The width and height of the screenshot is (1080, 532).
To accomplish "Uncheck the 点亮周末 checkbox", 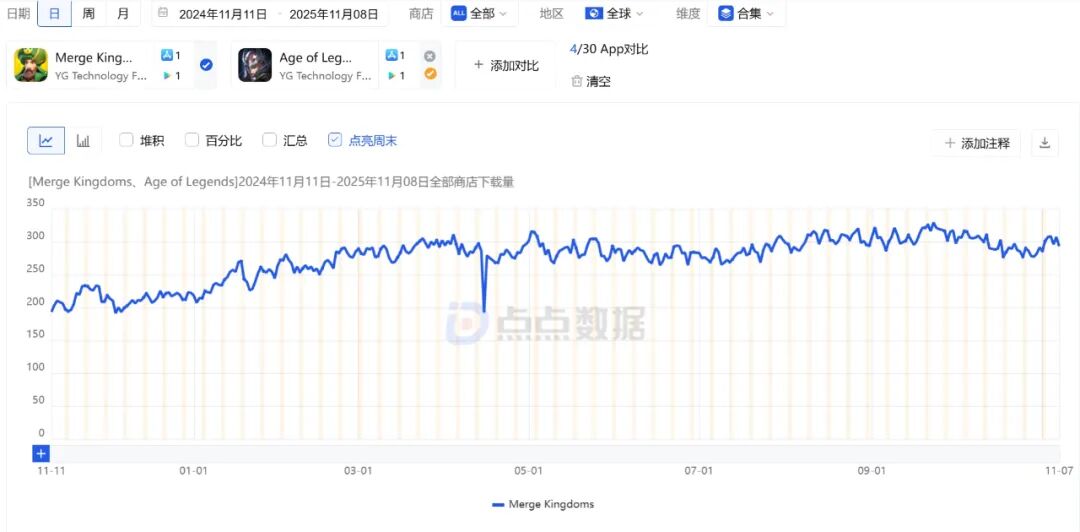I will tap(335, 140).
